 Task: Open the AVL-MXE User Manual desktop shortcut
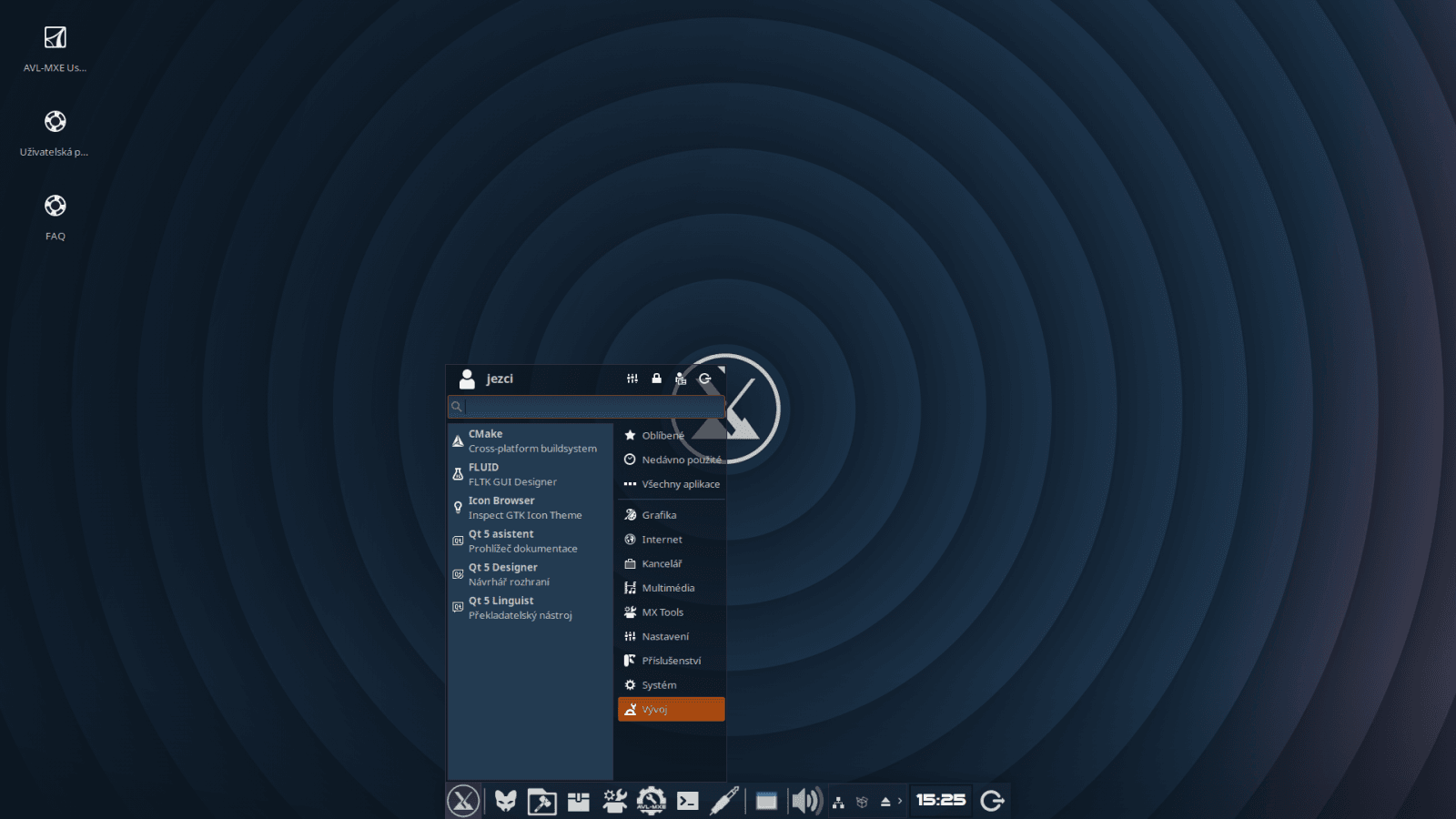[56, 38]
